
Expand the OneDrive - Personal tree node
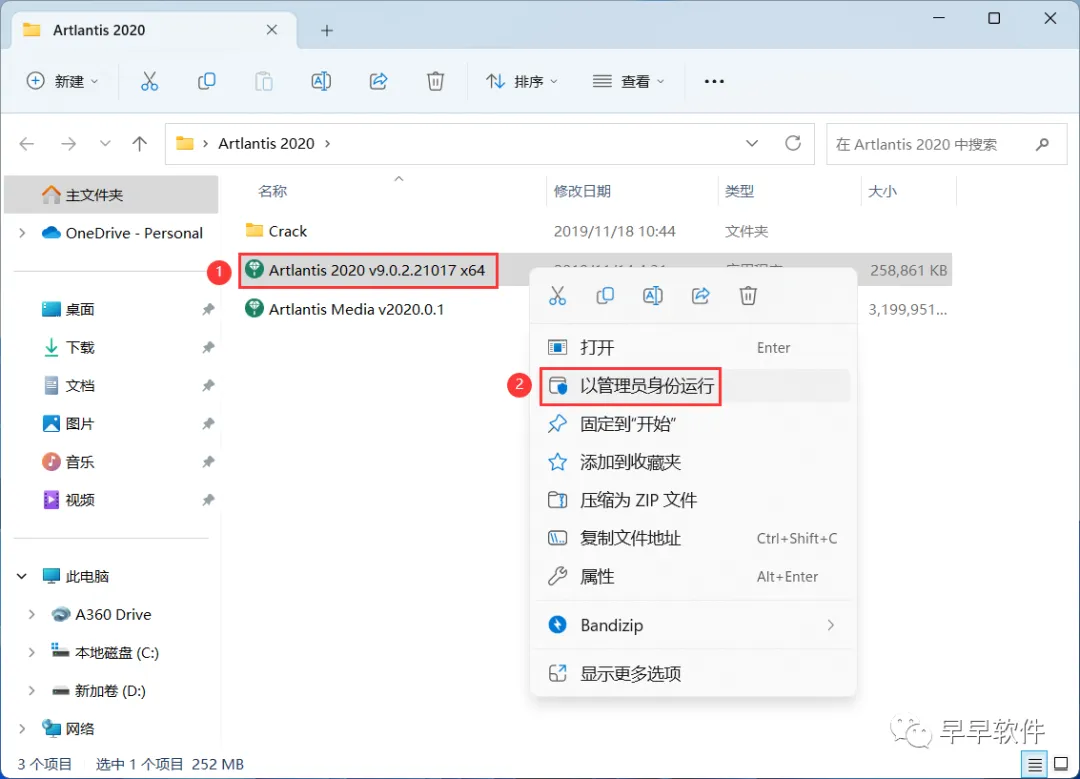point(22,233)
